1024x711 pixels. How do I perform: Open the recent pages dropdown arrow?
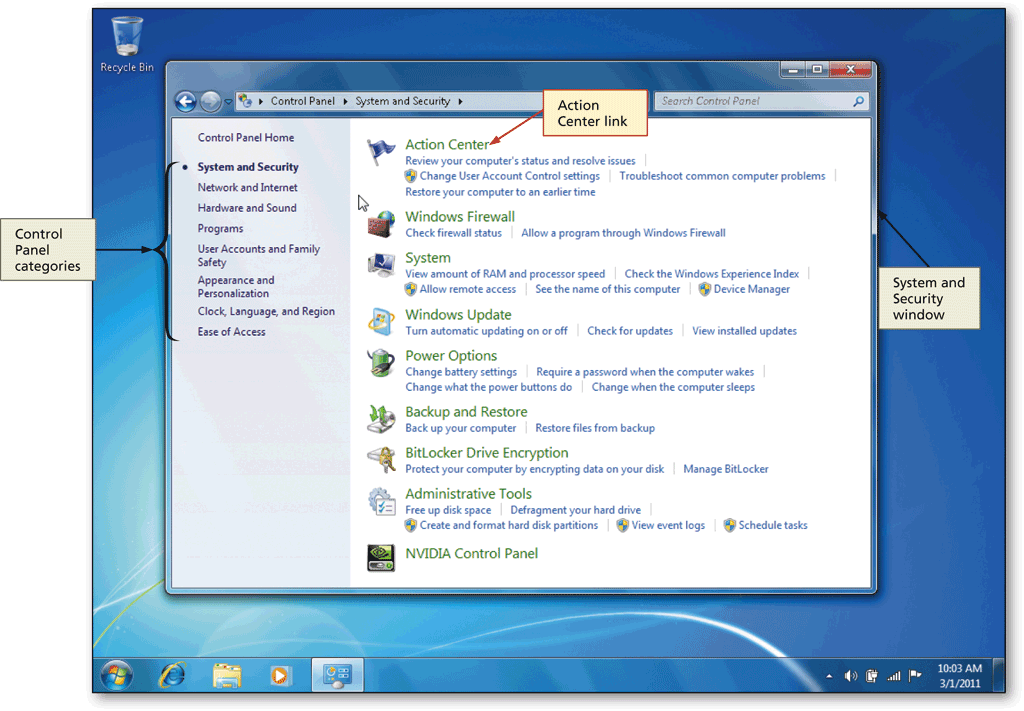pyautogui.click(x=228, y=102)
